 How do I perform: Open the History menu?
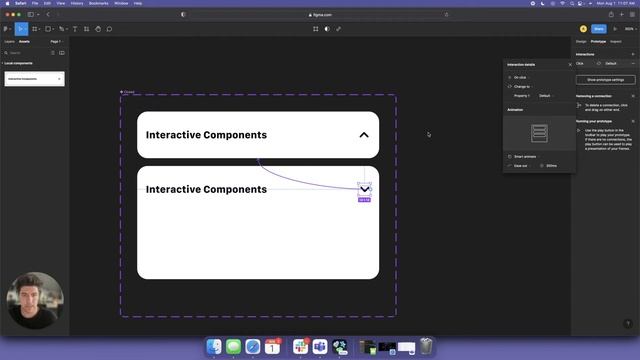click(77, 3)
